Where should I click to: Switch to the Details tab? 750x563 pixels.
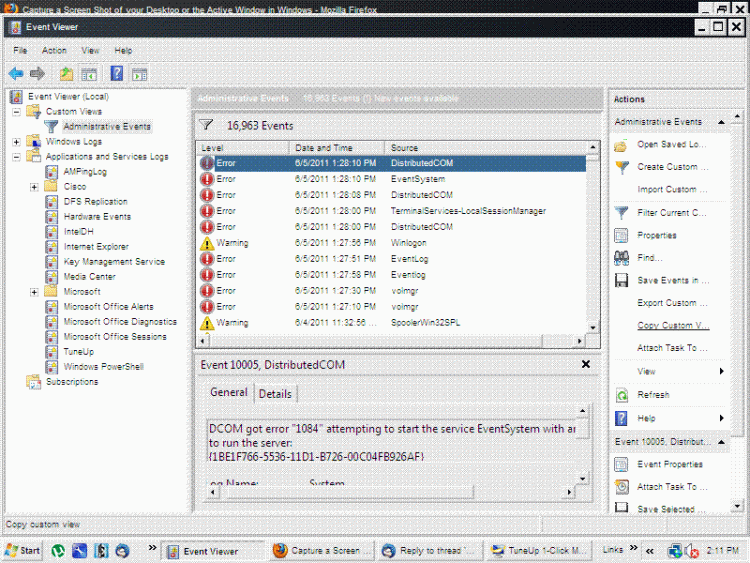pos(275,394)
